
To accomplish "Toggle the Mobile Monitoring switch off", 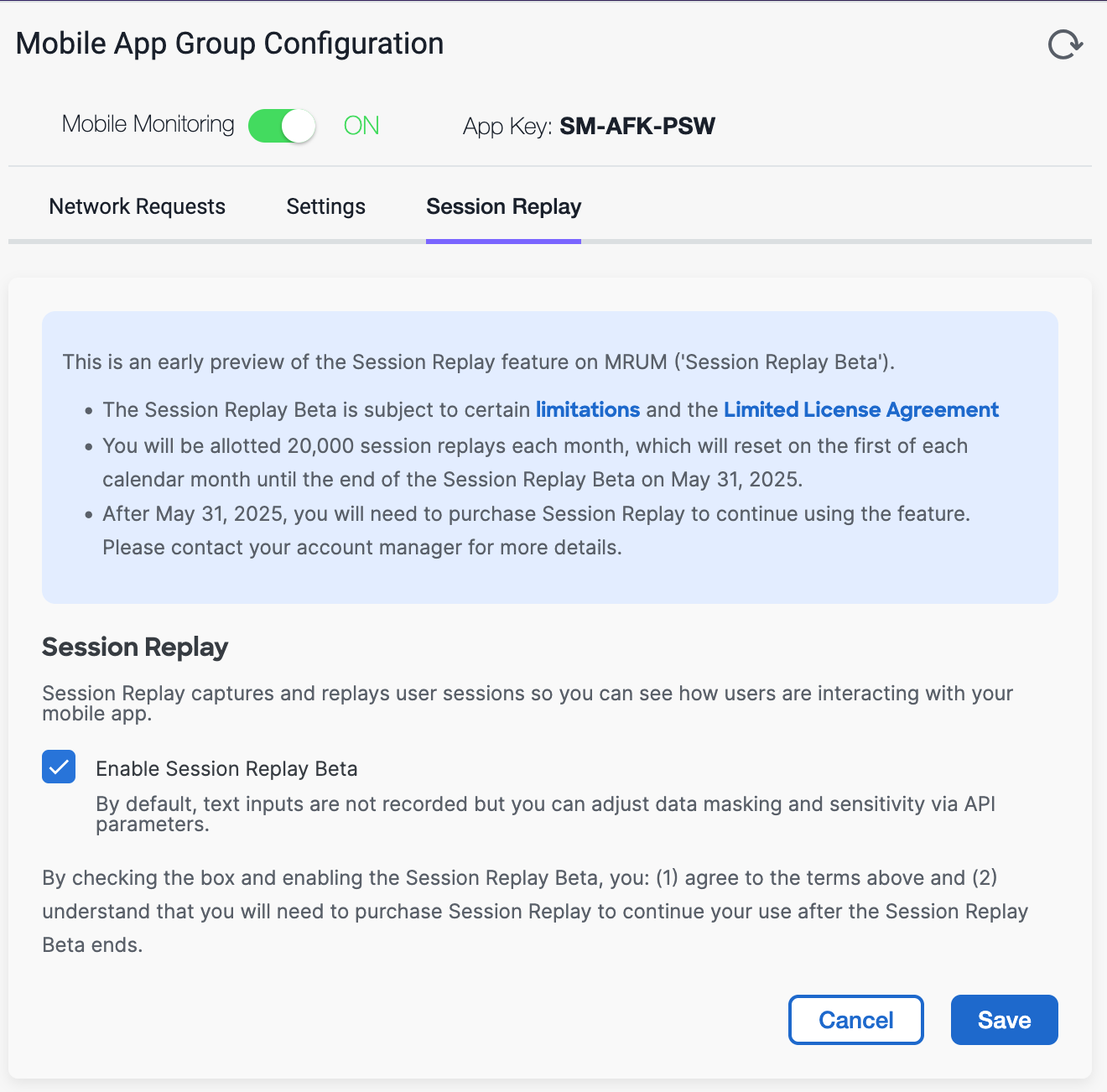I will pyautogui.click(x=282, y=126).
